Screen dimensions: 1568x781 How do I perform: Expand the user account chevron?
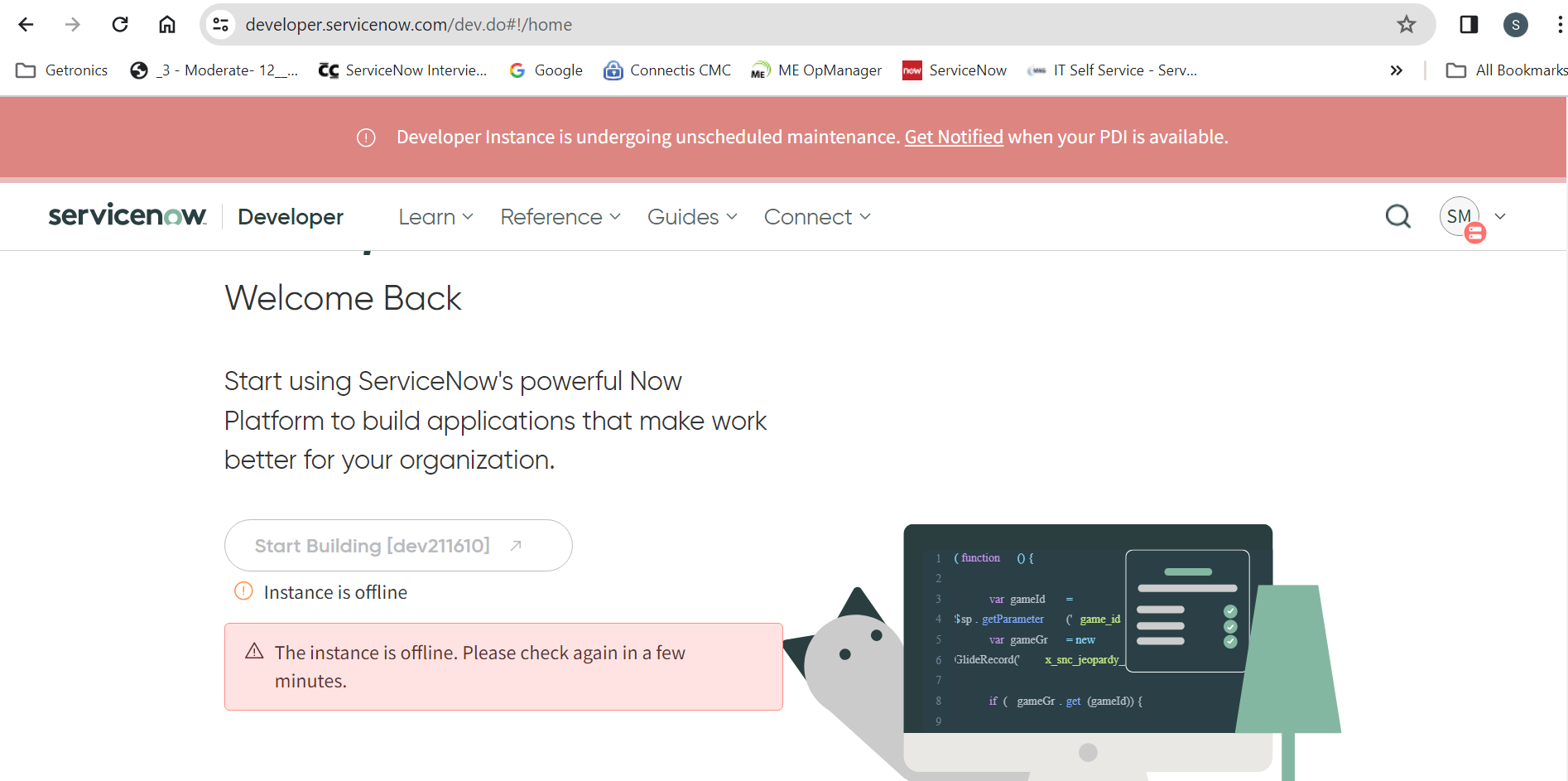pos(1500,216)
